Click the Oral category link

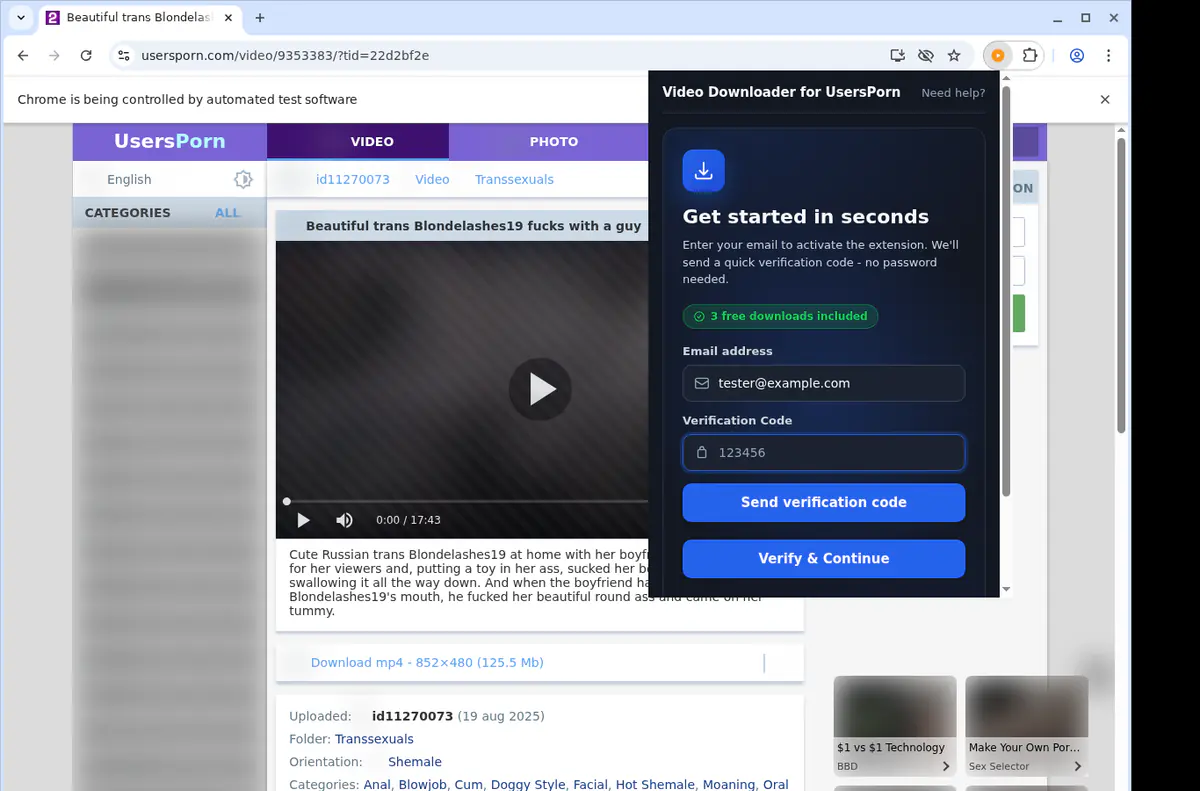[x=776, y=785]
